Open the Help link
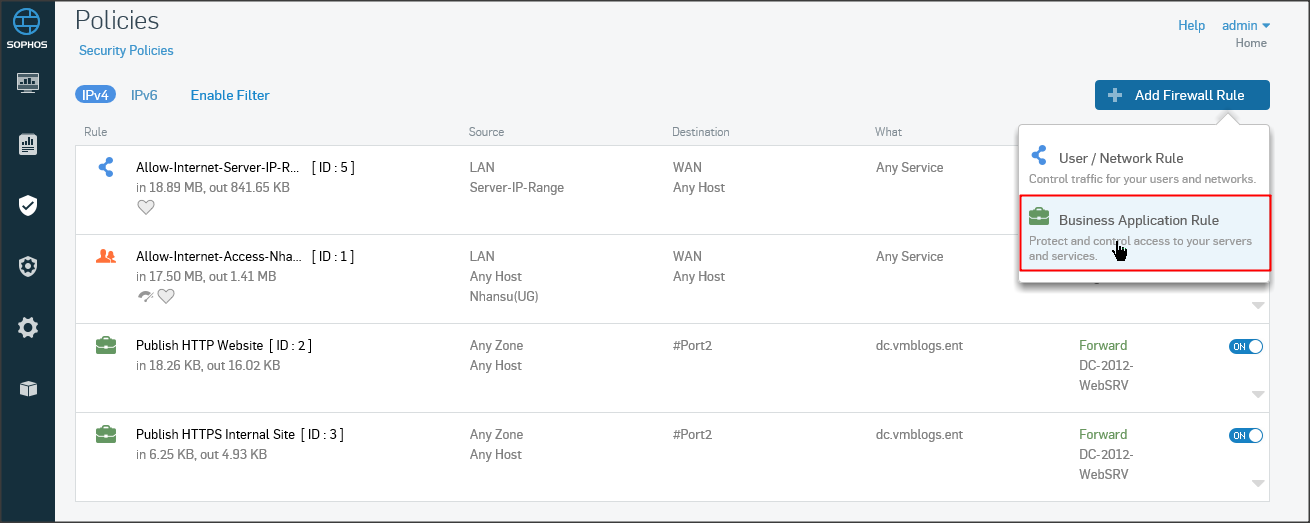This screenshot has height=523, width=1310. (1191, 25)
